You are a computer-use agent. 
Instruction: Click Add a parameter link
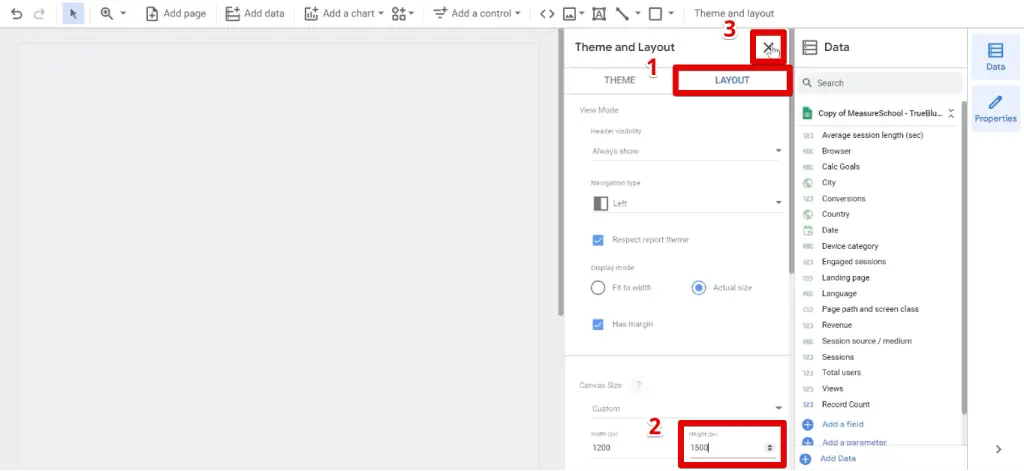(x=854, y=442)
